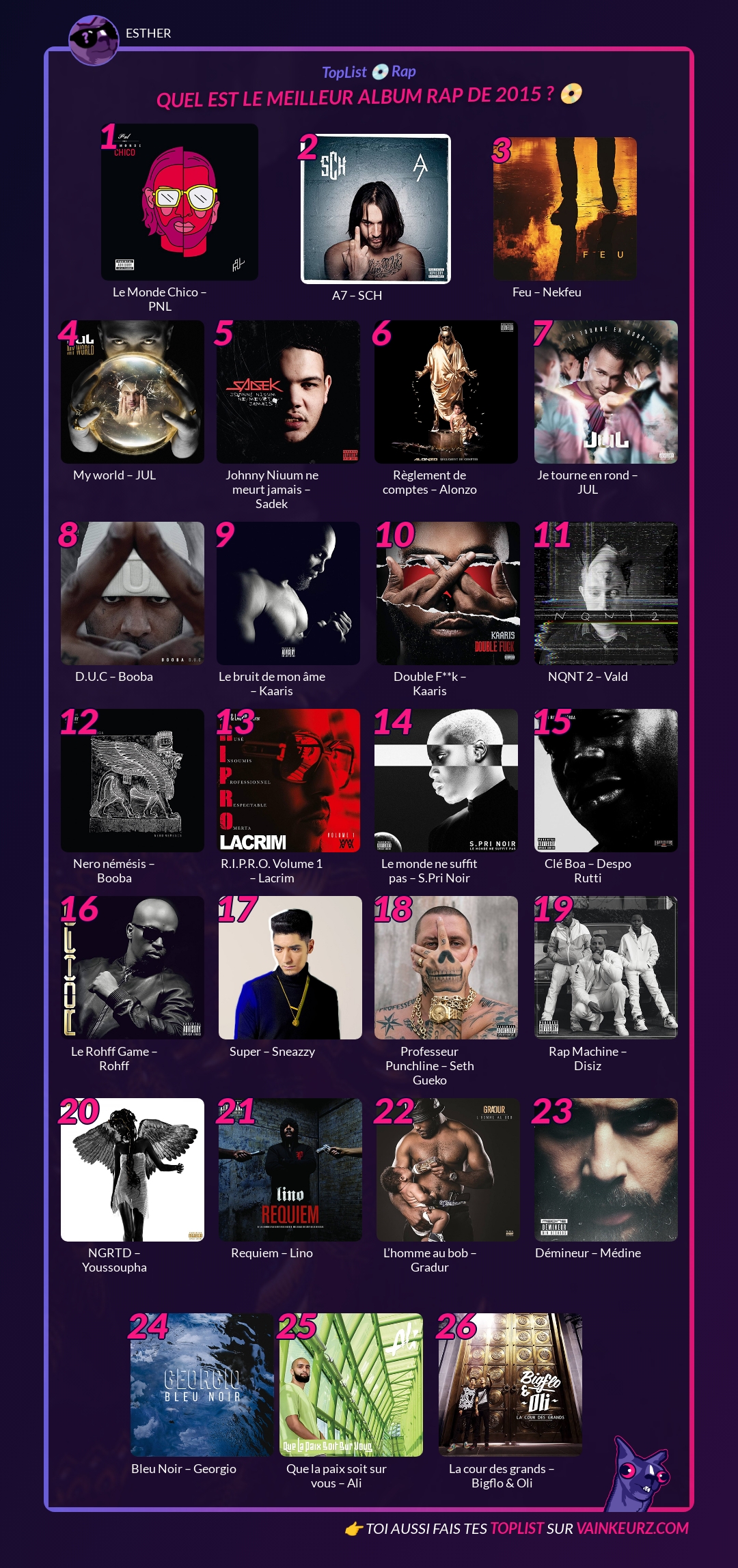
Task: Open the My world JUL cover
Action: (x=133, y=392)
